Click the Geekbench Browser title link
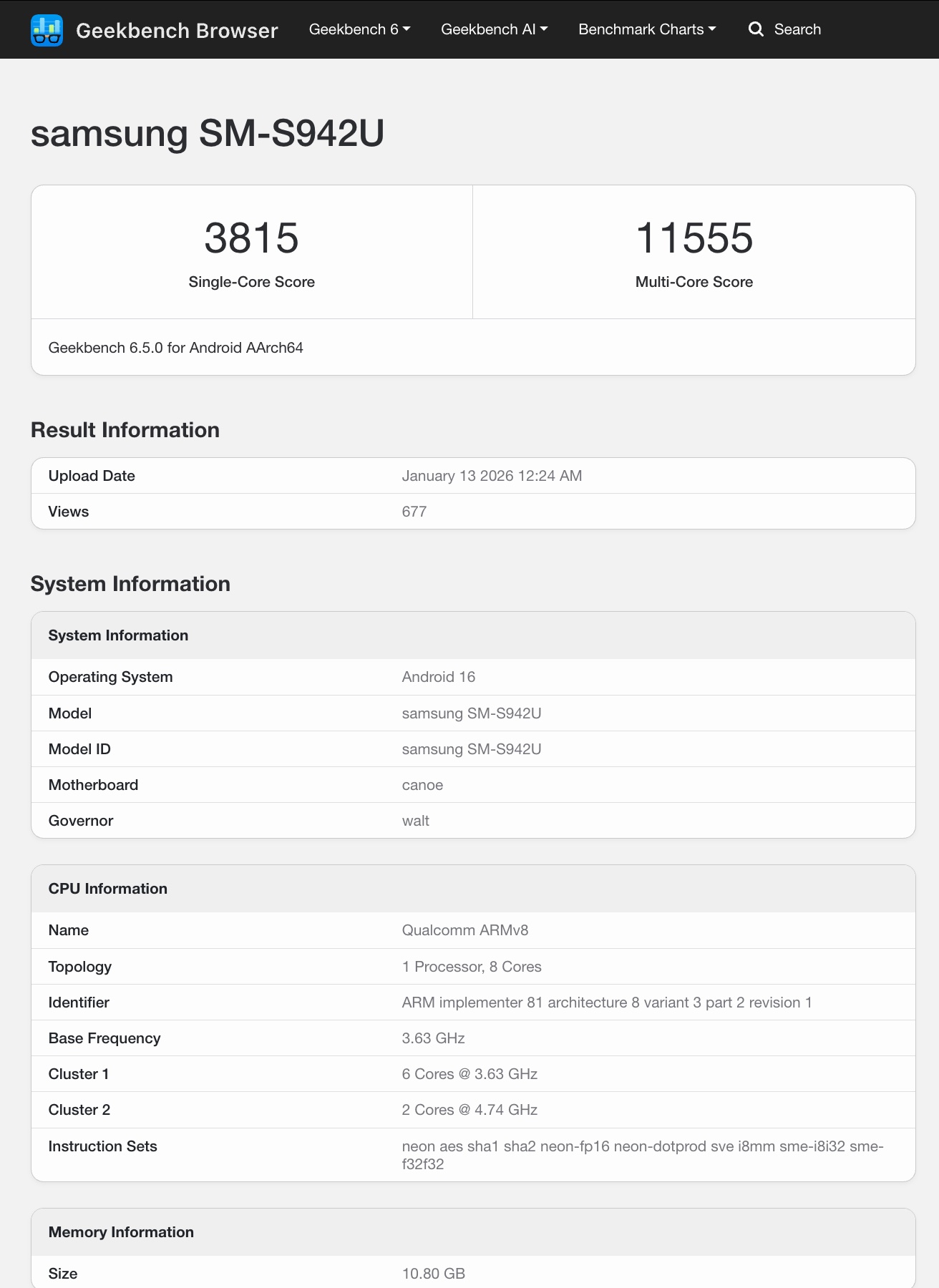 tap(177, 30)
